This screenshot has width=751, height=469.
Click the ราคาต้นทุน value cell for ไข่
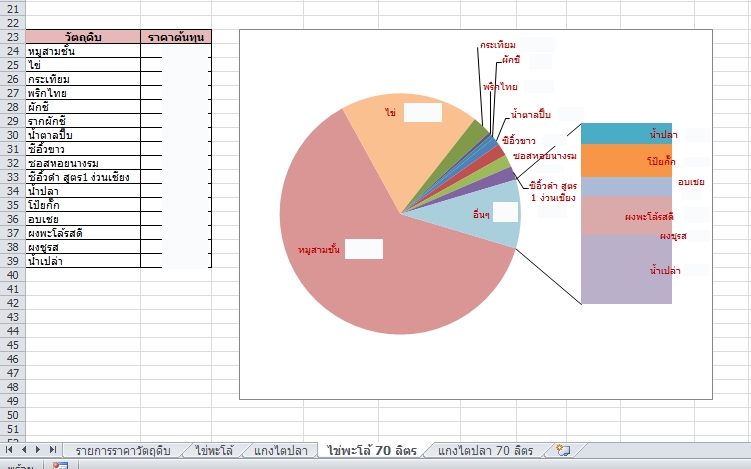click(176, 65)
